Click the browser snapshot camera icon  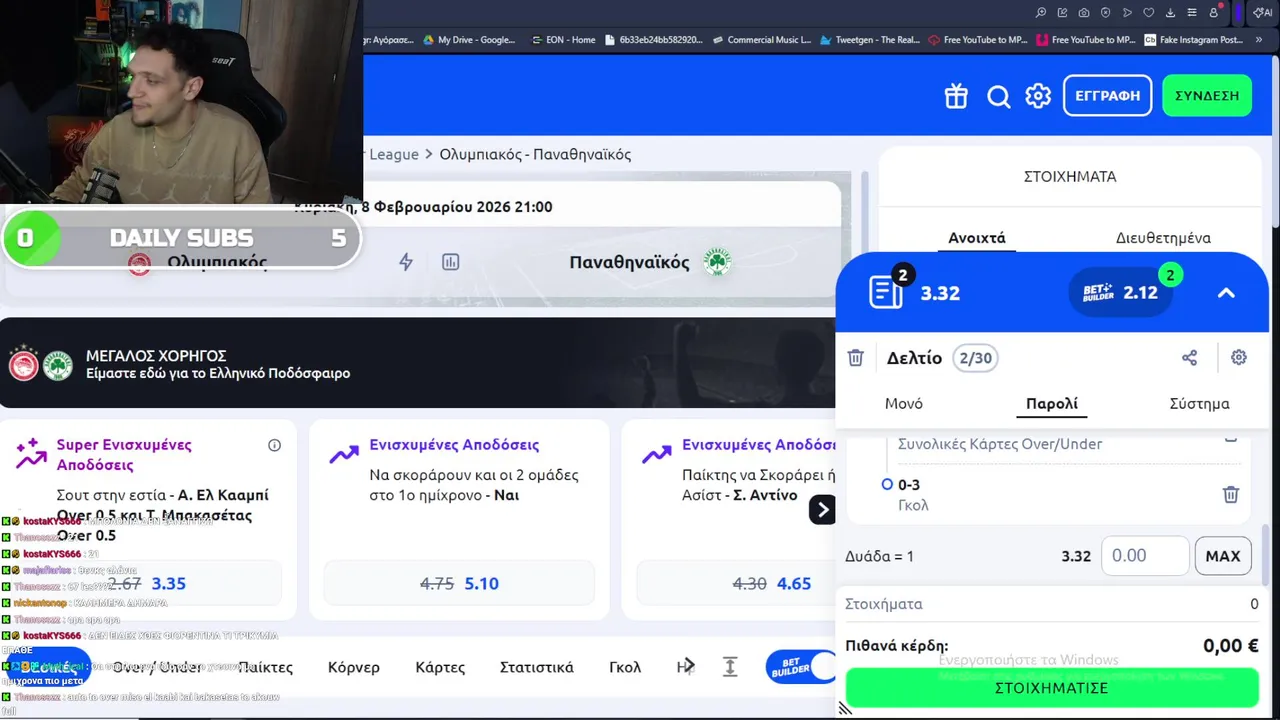[x=1084, y=13]
